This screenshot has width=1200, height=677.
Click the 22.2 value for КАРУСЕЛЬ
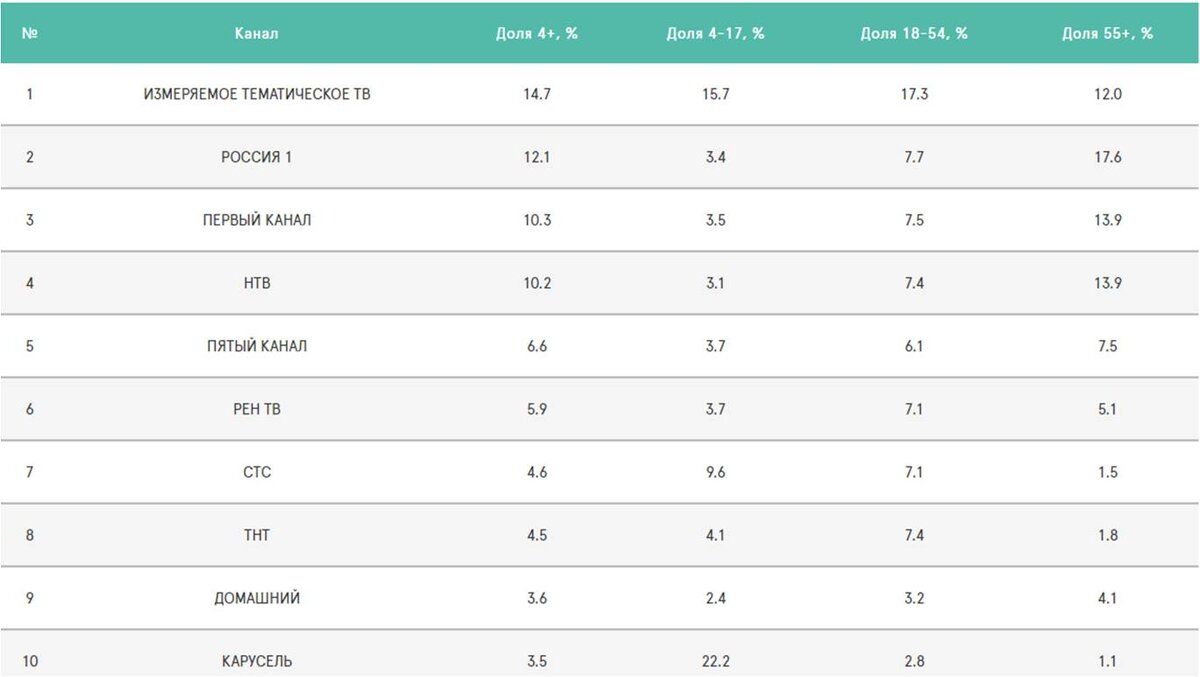point(715,661)
